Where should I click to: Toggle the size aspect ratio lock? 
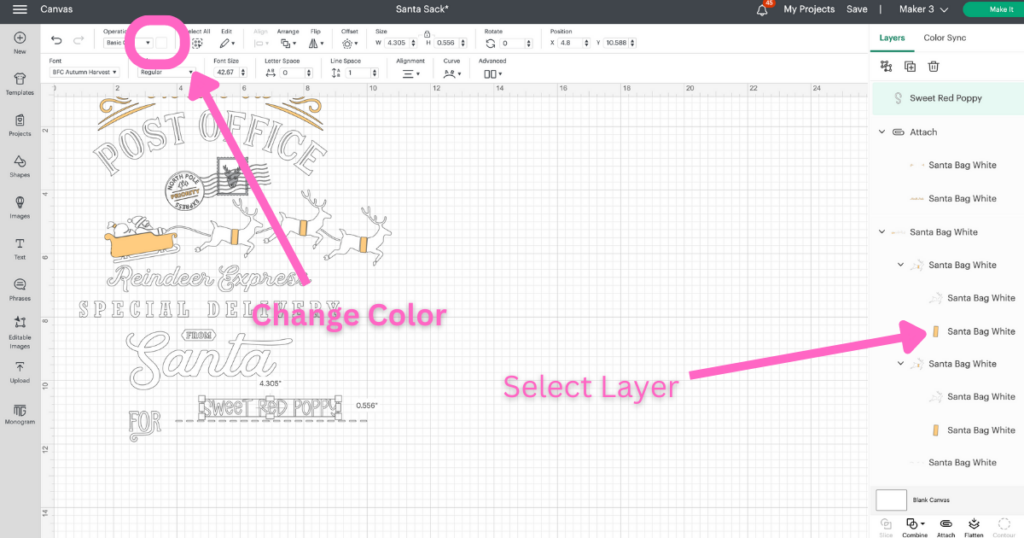coord(427,34)
